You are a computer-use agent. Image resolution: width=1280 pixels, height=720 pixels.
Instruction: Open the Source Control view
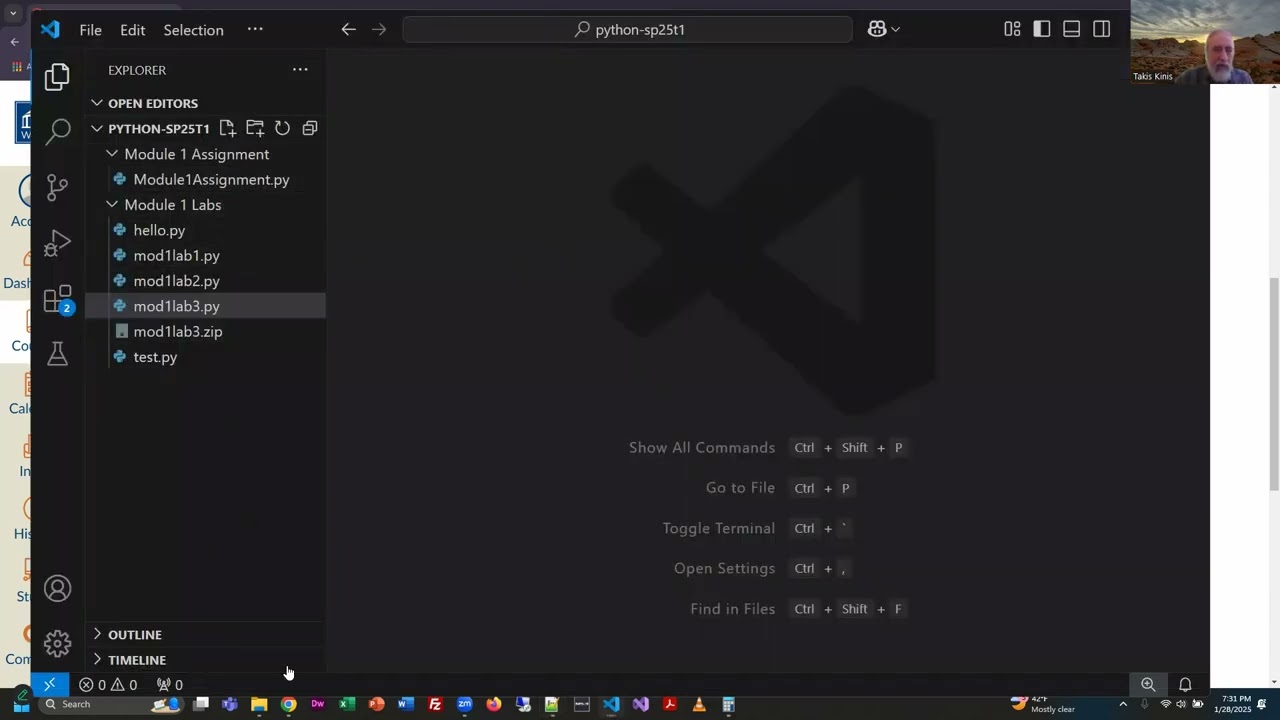(x=57, y=187)
